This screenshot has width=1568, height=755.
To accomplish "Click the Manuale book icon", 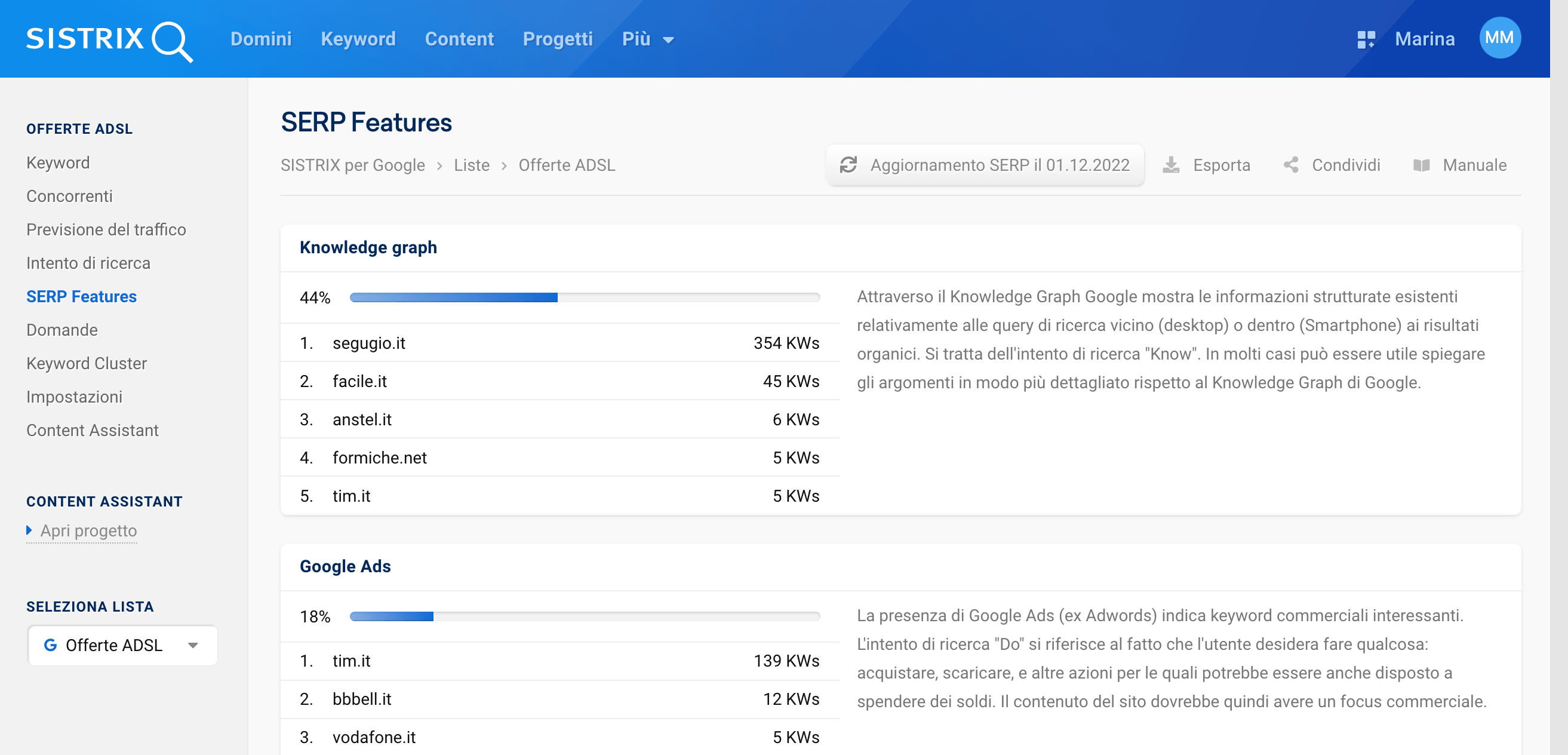I will (x=1421, y=165).
